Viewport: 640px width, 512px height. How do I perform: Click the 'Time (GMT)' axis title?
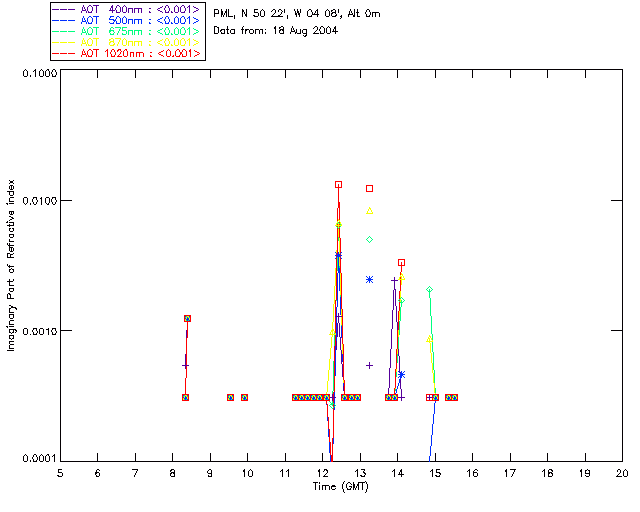click(341, 486)
